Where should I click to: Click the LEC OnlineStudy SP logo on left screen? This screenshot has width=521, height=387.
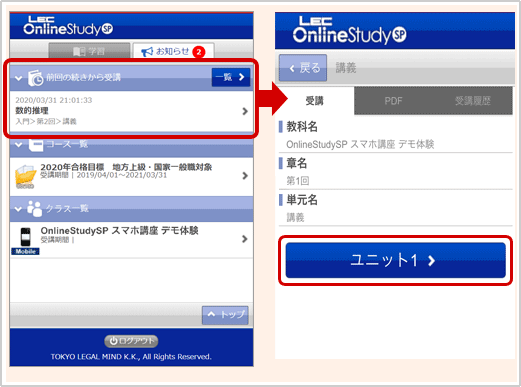(x=68, y=26)
